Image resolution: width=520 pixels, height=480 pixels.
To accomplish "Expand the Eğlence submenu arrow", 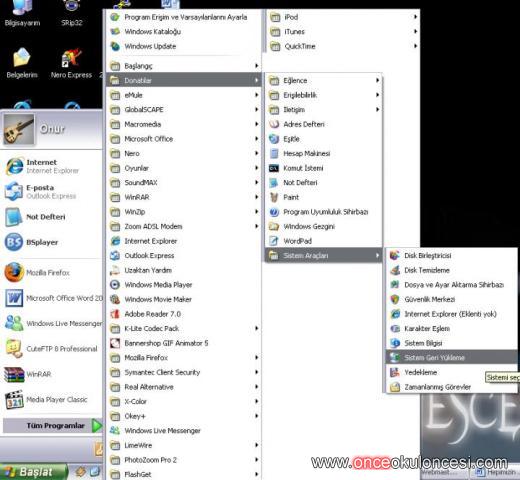I will tap(377, 80).
